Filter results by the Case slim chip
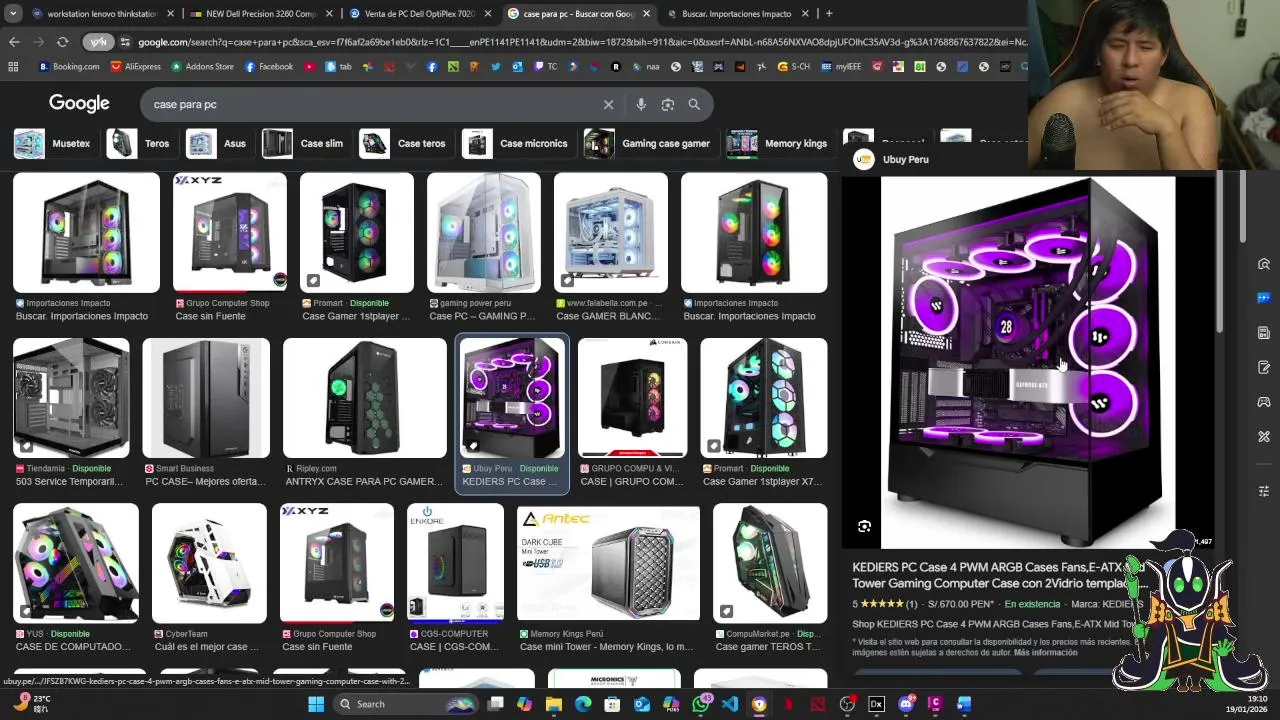 [304, 143]
